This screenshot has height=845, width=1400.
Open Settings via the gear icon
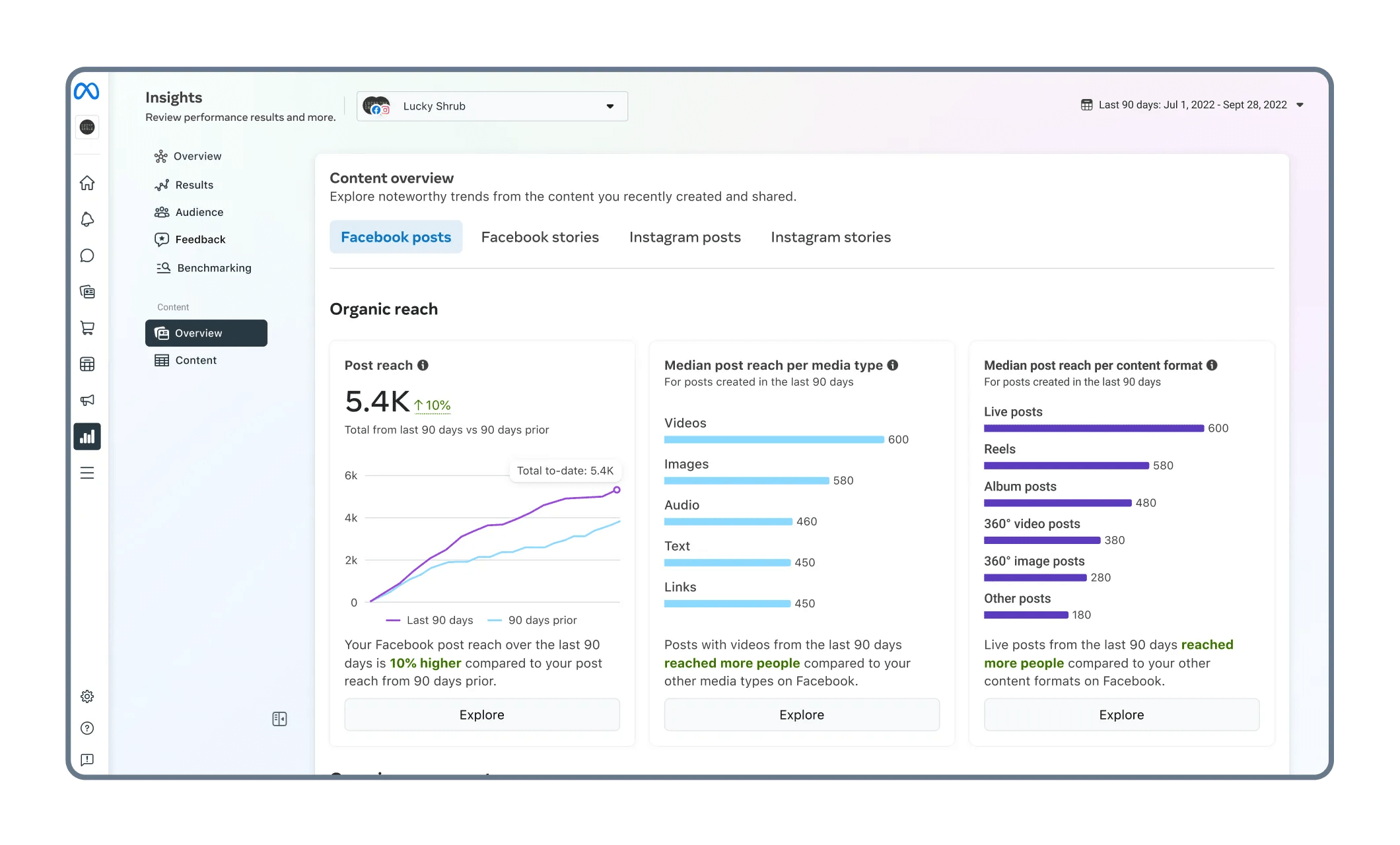point(87,696)
